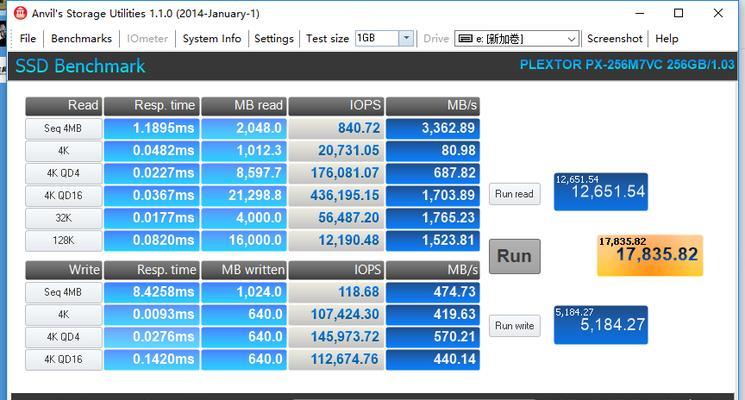
Task: Click the 107,424.30 IOPS value
Action: click(335, 314)
